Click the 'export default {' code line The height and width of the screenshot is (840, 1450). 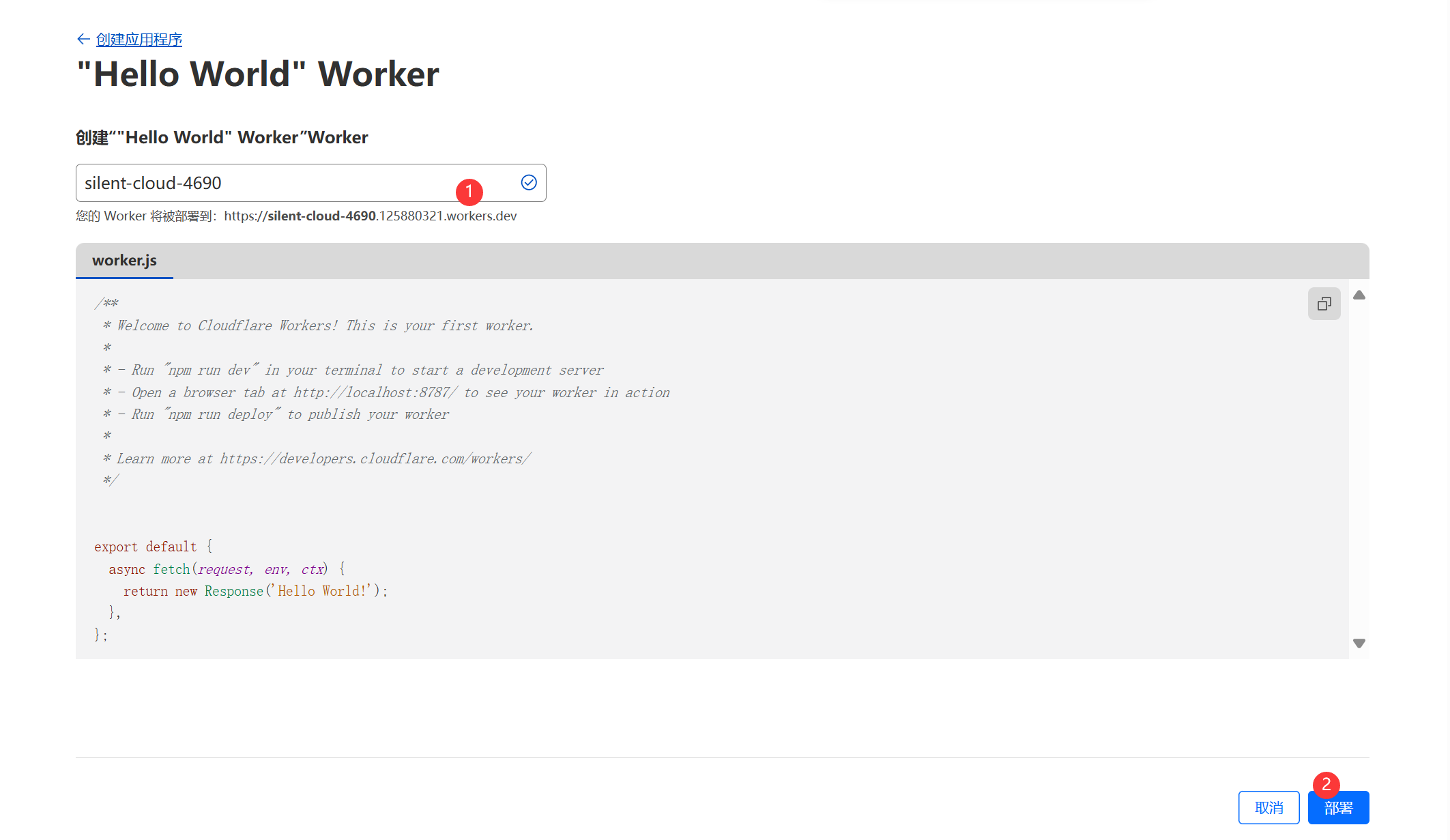point(154,547)
